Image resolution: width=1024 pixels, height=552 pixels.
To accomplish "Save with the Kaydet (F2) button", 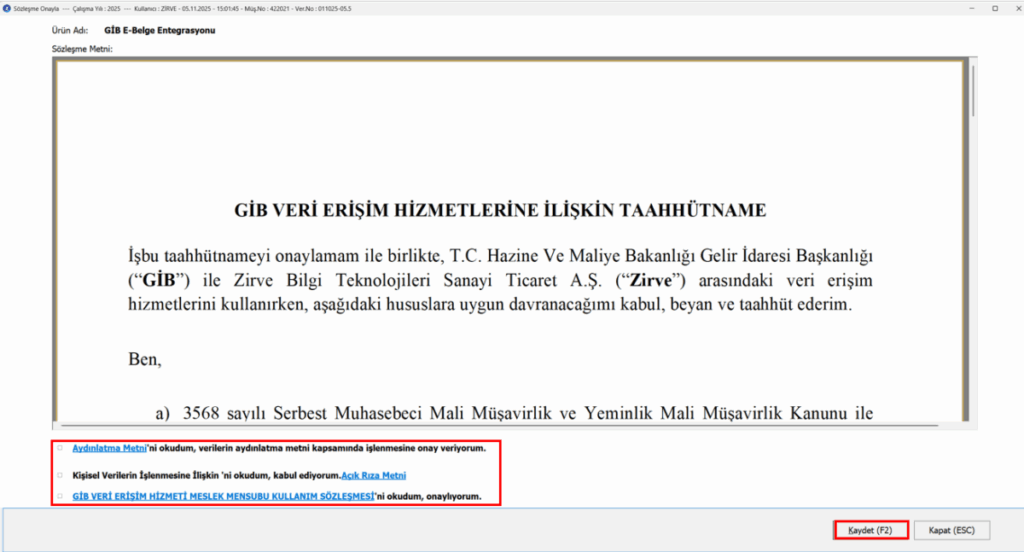I will click(x=871, y=530).
